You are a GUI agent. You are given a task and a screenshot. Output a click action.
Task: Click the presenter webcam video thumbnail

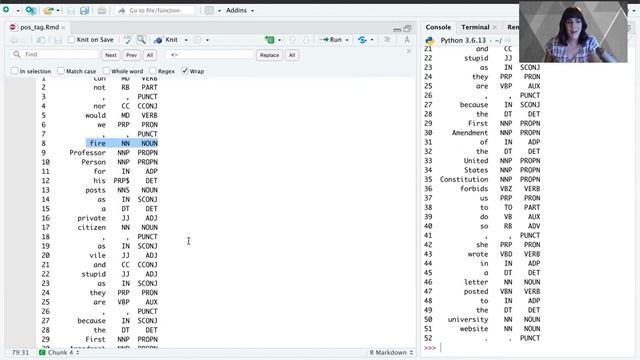[x=573, y=32]
